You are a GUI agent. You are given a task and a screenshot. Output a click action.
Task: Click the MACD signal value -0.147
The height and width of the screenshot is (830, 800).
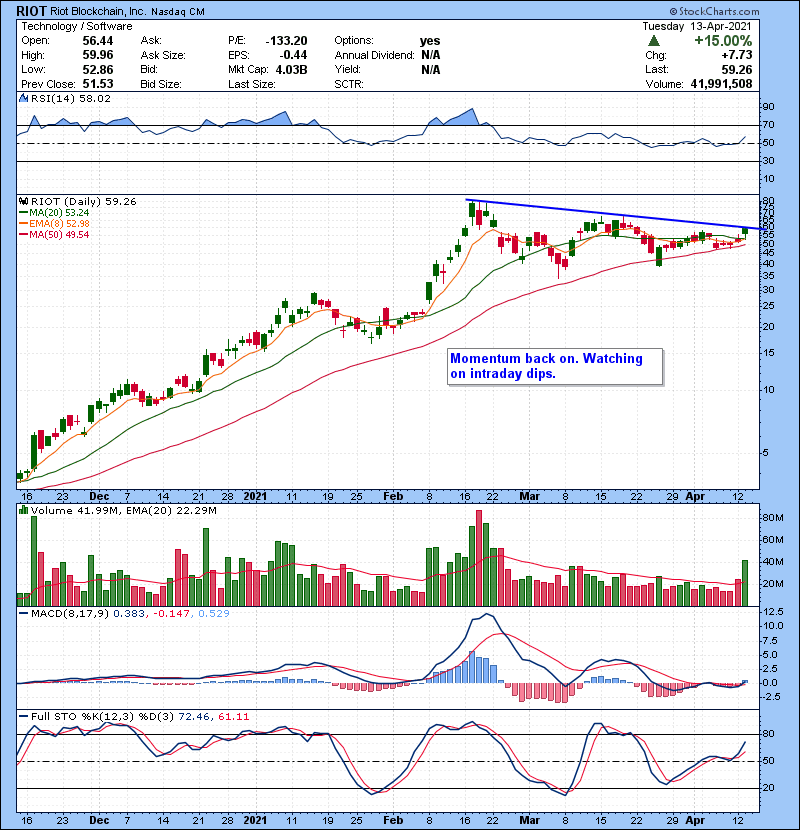tap(171, 614)
